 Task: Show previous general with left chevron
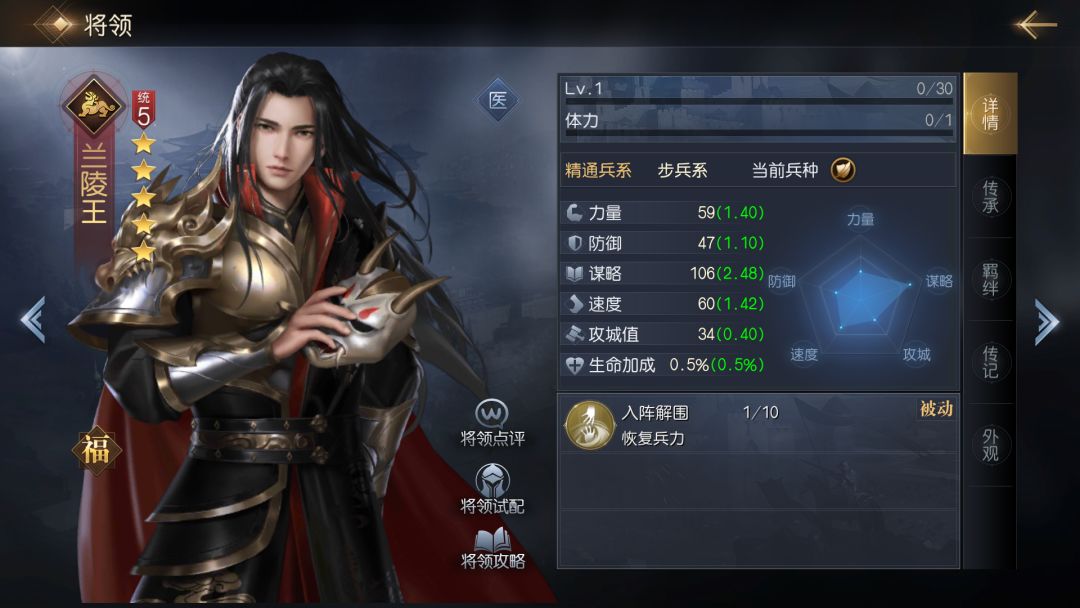tap(33, 319)
